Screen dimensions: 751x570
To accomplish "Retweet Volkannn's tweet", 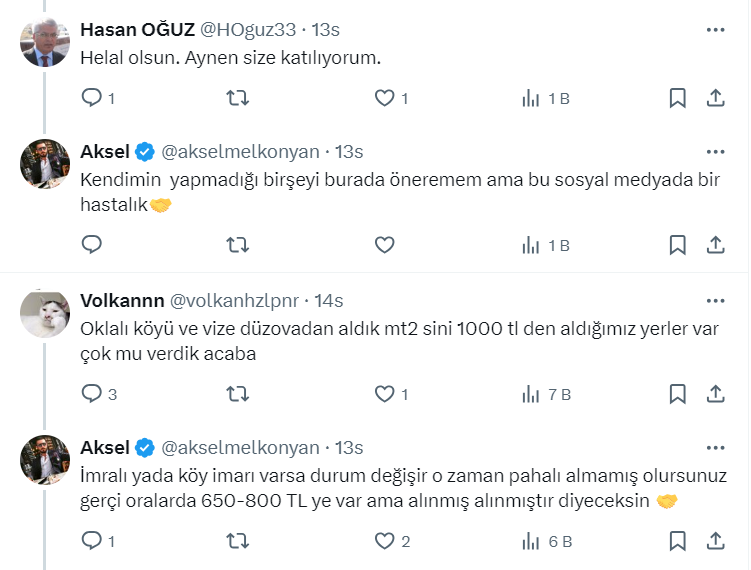I will (x=238, y=394).
